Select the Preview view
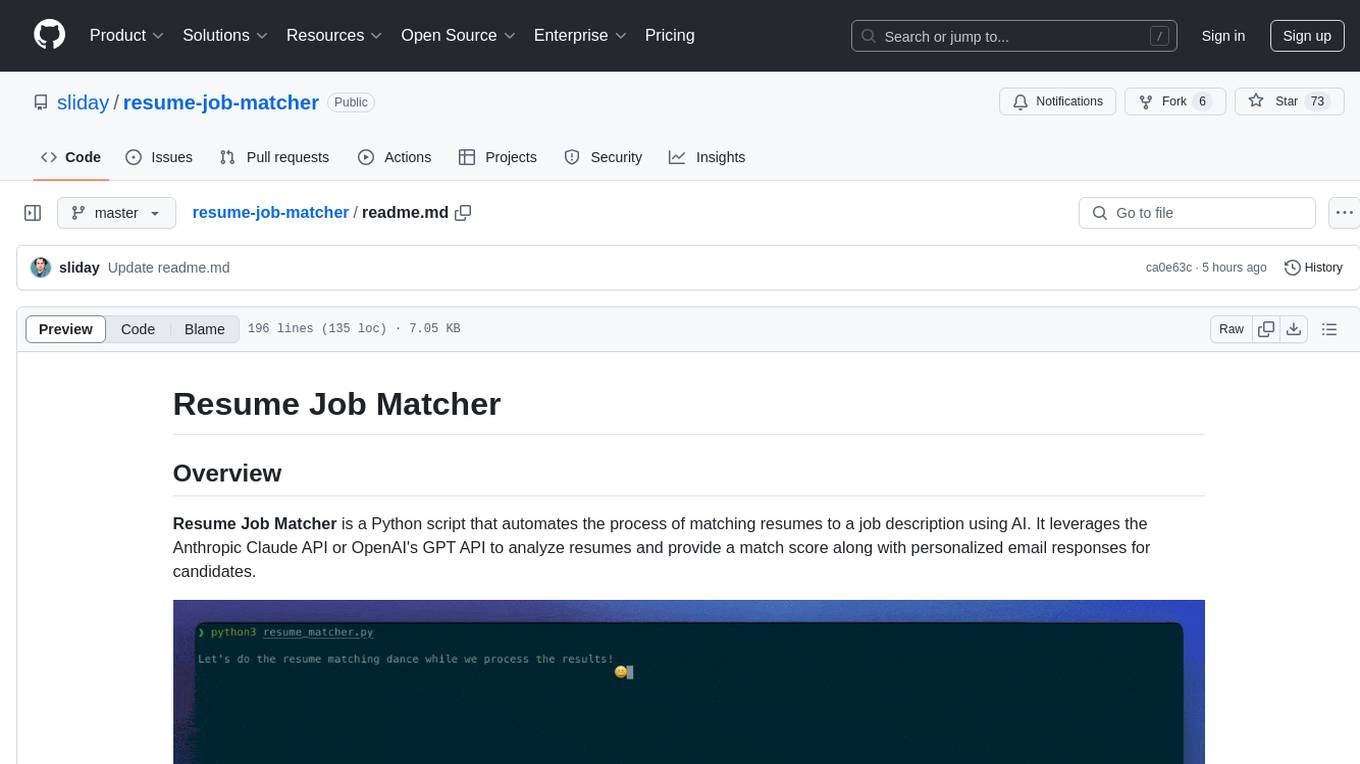The image size is (1360, 764). click(x=66, y=329)
